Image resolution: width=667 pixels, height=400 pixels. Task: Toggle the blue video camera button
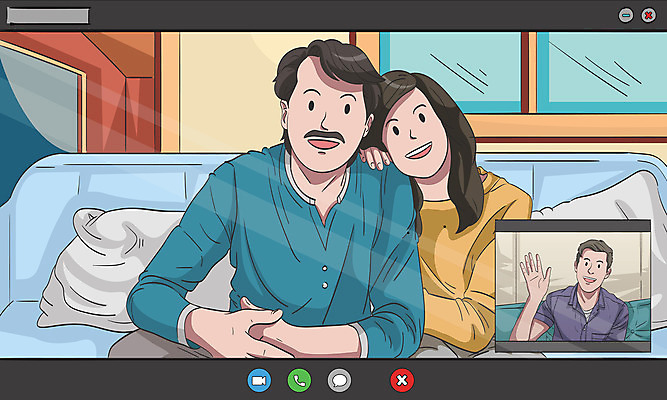coord(259,380)
